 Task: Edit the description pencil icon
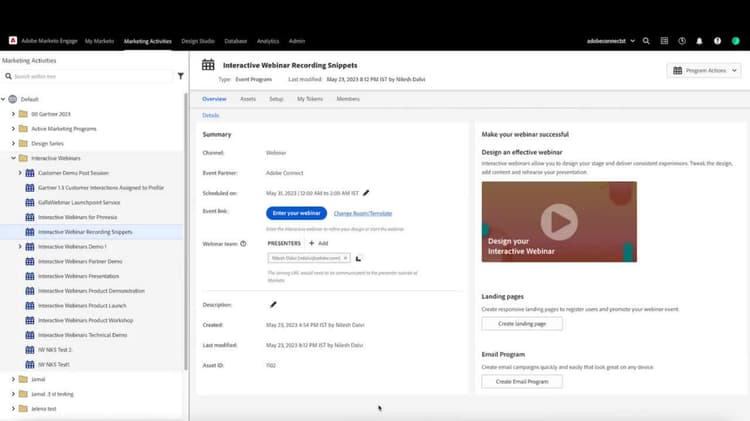coord(273,305)
